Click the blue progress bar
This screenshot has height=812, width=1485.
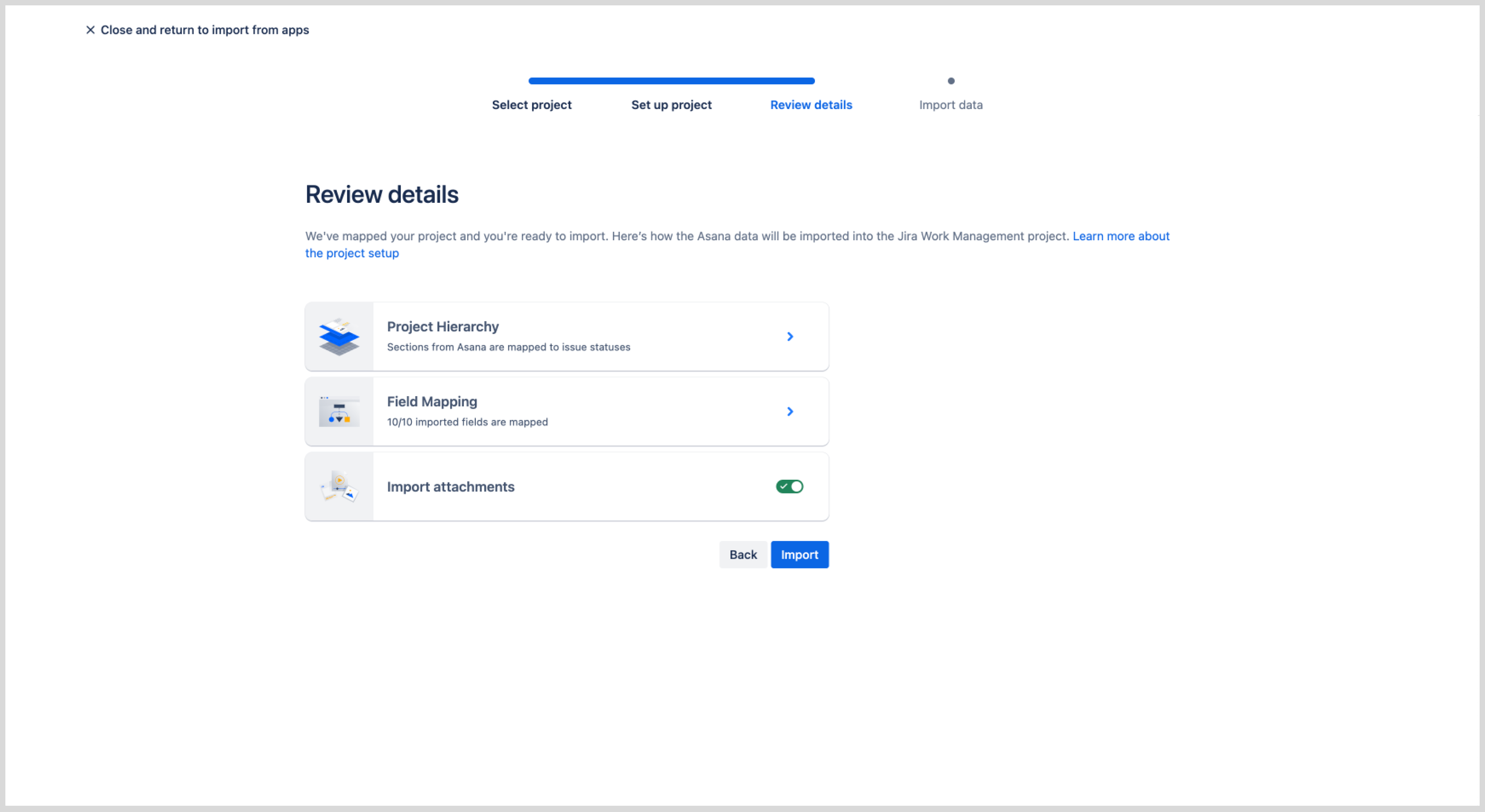(671, 81)
